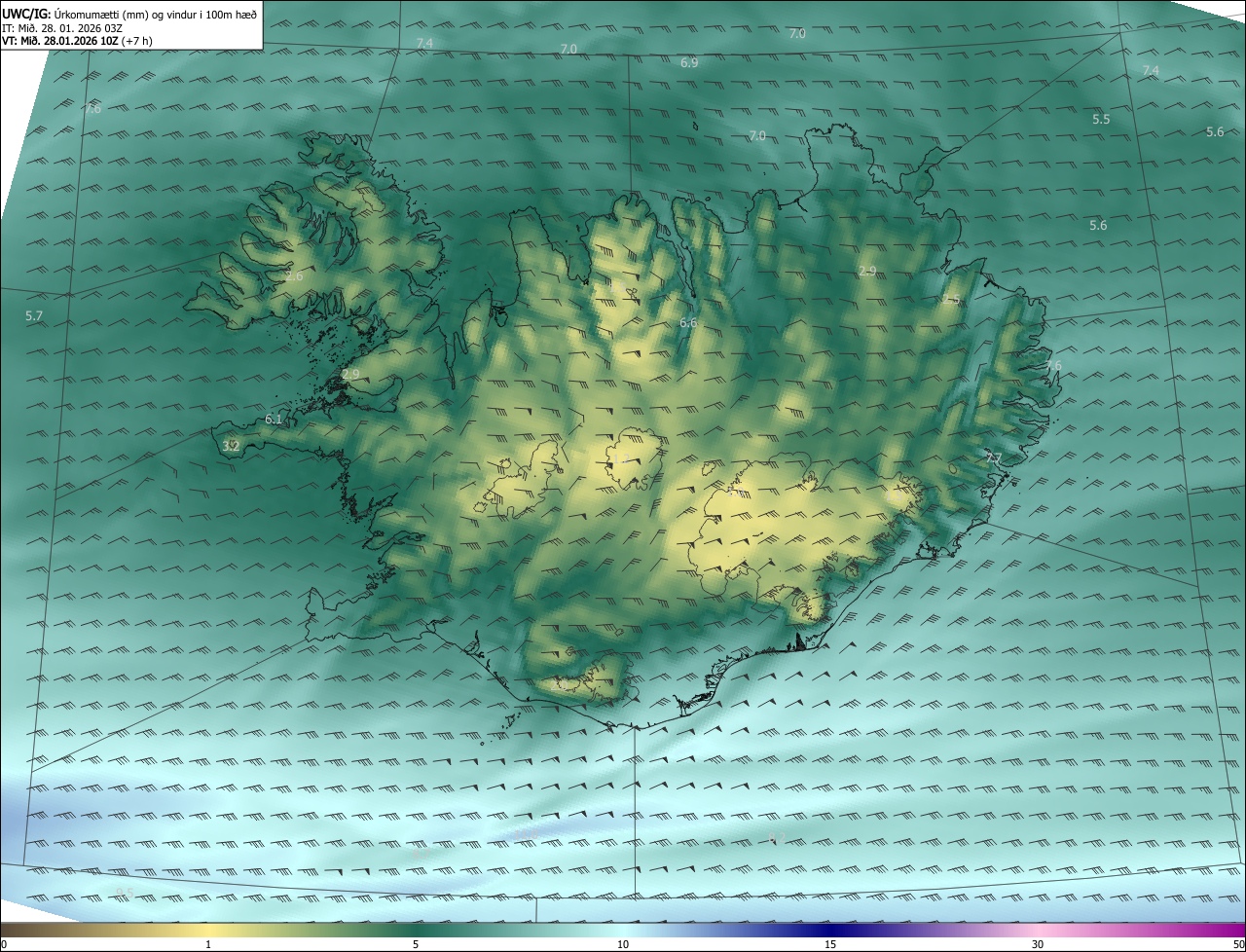Viewport: 1246px width, 952px height.
Task: Click the initial time line 'IT: Mið. 28. 01. 2026 03Z'
Action: coord(62,27)
